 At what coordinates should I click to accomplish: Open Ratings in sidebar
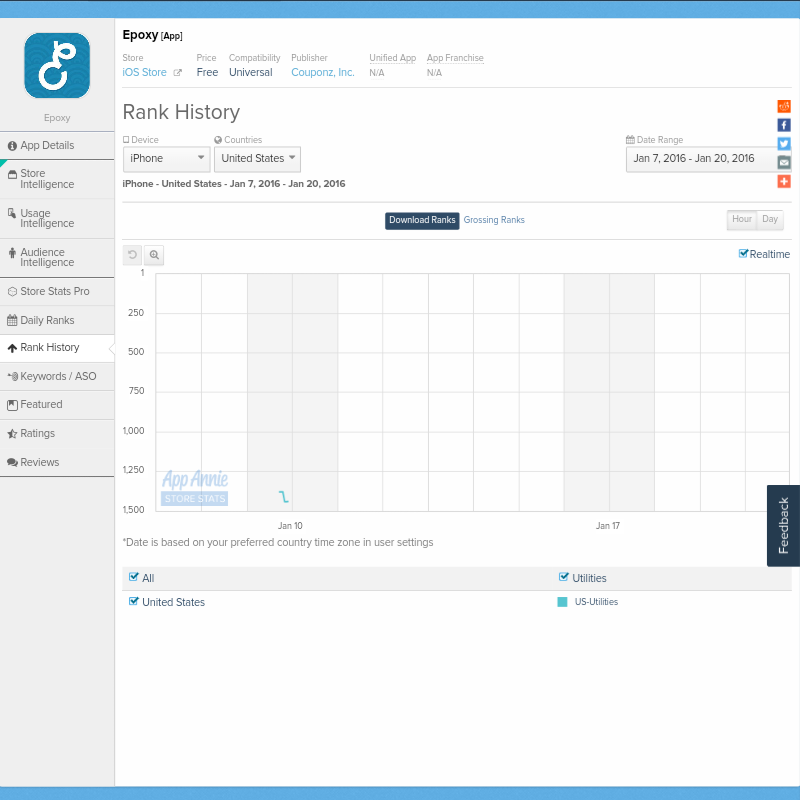[x=57, y=434]
